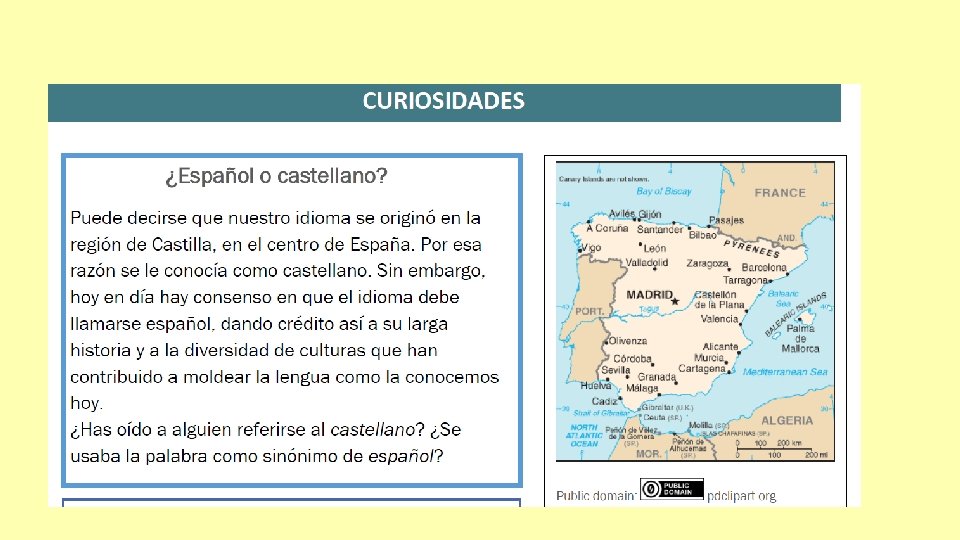Image resolution: width=960 pixels, height=540 pixels.
Task: Click the Zaragoza label on map
Action: point(707,263)
